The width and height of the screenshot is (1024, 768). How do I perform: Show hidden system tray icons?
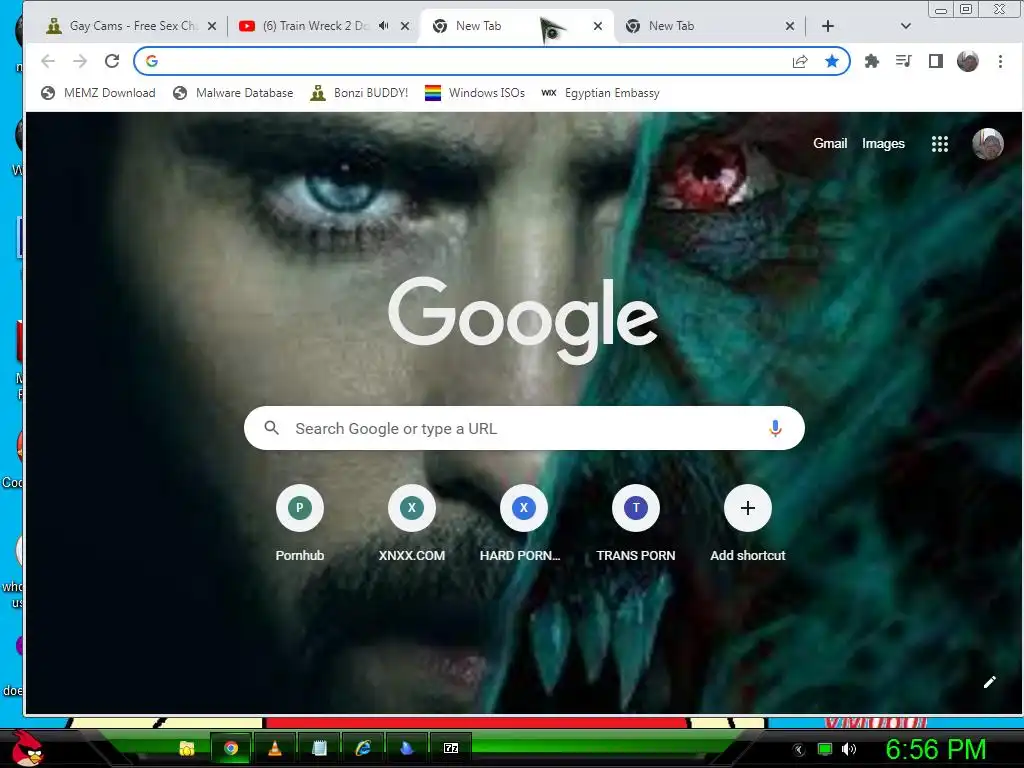coord(798,750)
